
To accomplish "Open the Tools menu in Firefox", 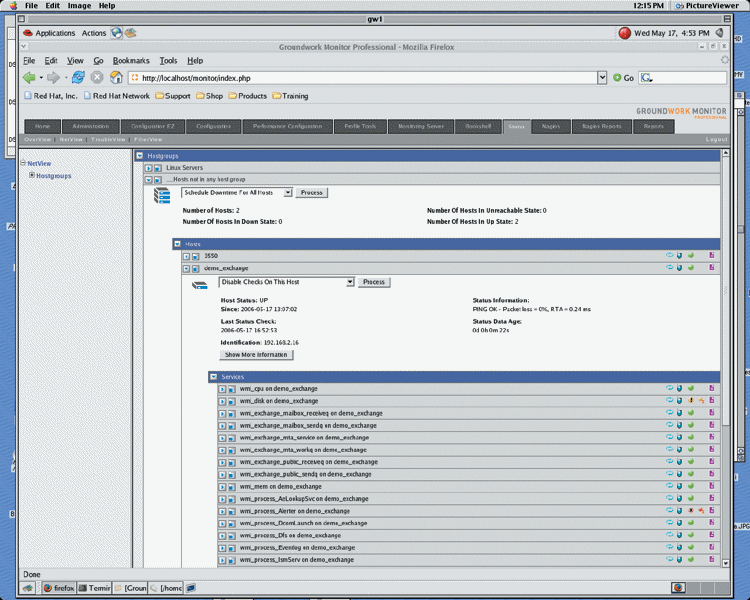I will click(168, 61).
